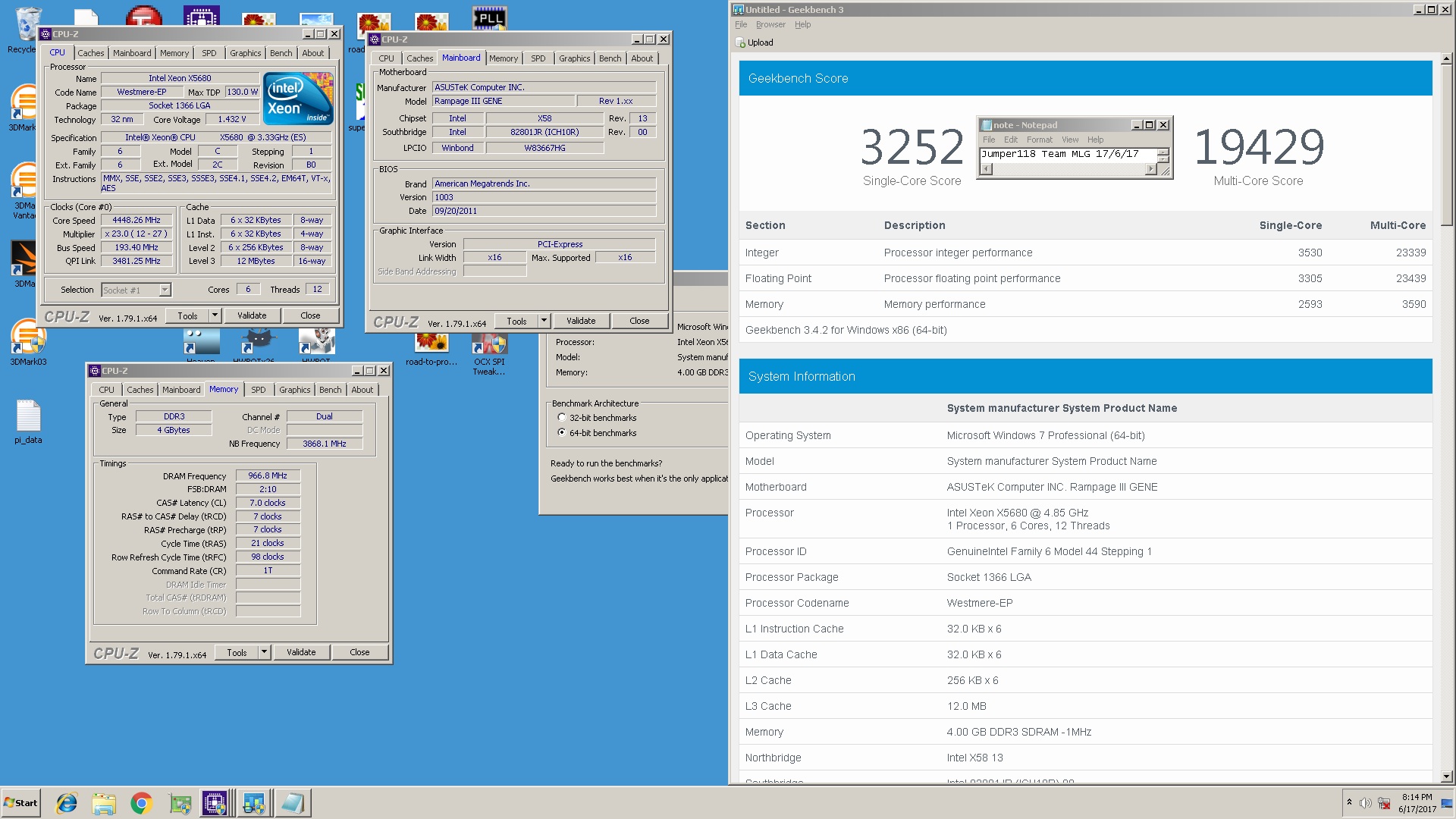Open the Geekbench Help menu
Screen dimensions: 1456x819
802,25
